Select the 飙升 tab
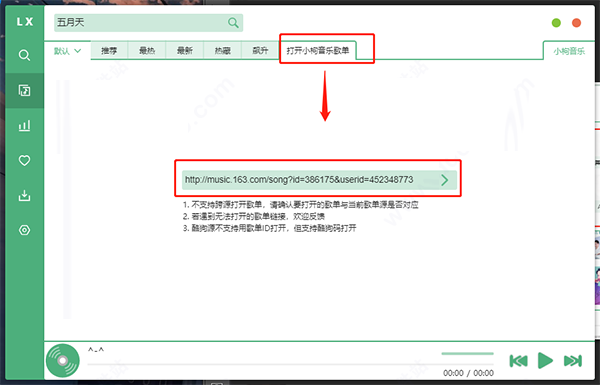 tap(260, 51)
